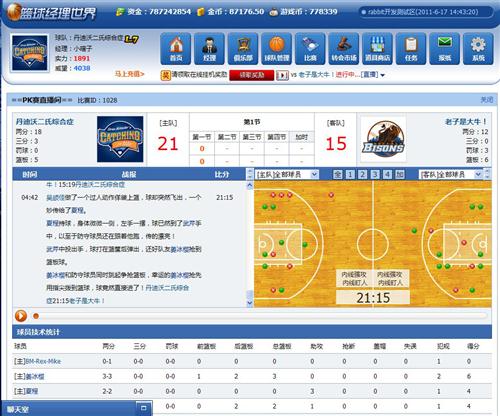Click the 篮球经理世界 game logo
This screenshot has width=500, height=416.
pos(52,13)
